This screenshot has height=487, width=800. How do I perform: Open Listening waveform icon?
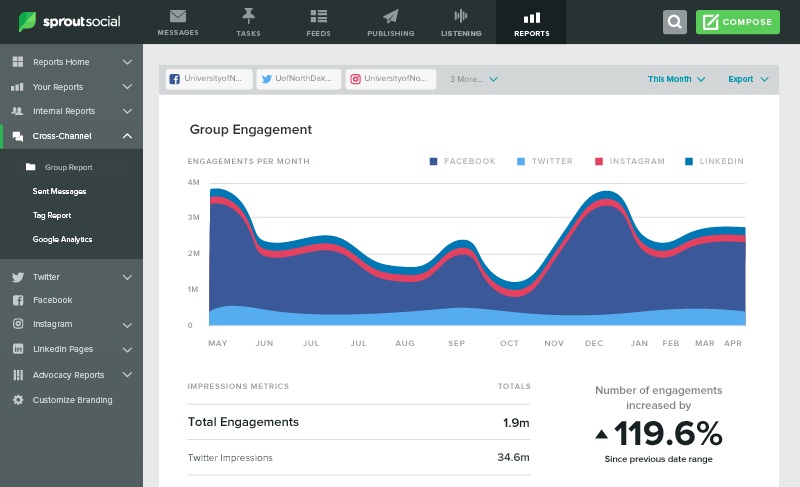click(x=461, y=16)
